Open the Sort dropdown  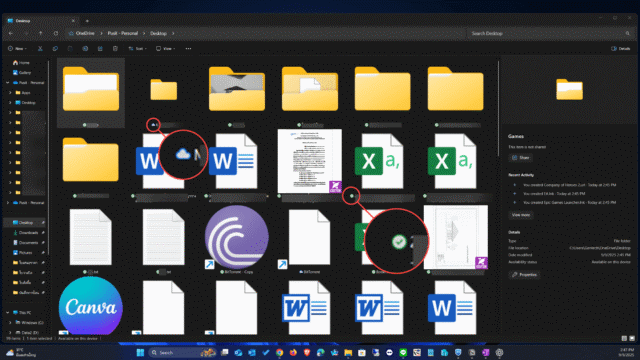click(x=137, y=49)
